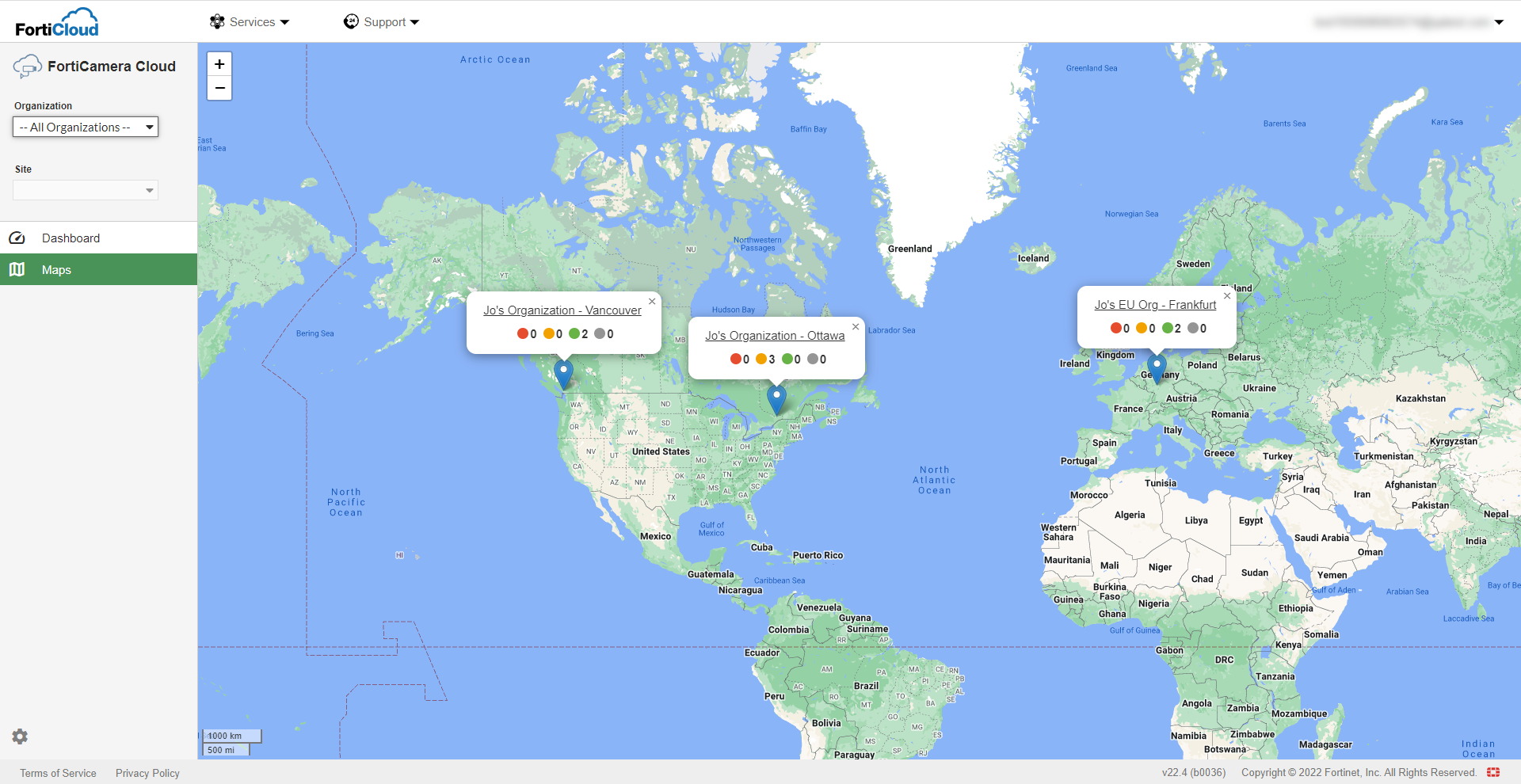This screenshot has height=784, width=1521.
Task: Click the blurred account email text
Action: click(1402, 22)
